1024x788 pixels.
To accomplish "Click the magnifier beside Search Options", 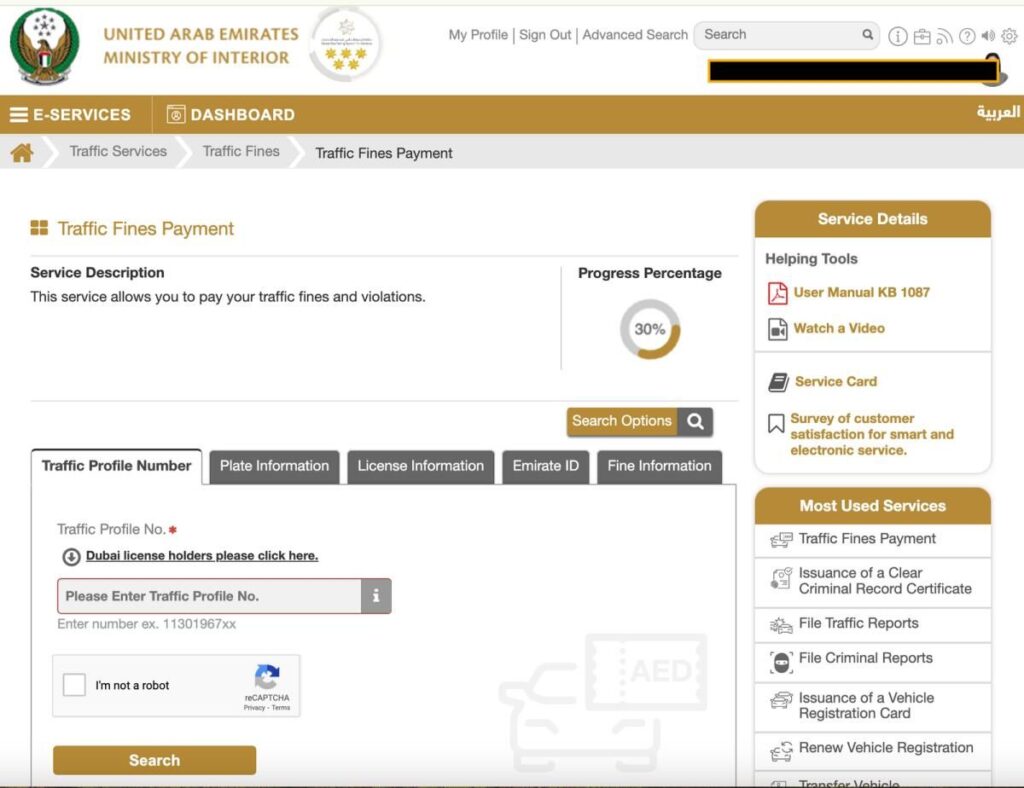I will coord(695,422).
